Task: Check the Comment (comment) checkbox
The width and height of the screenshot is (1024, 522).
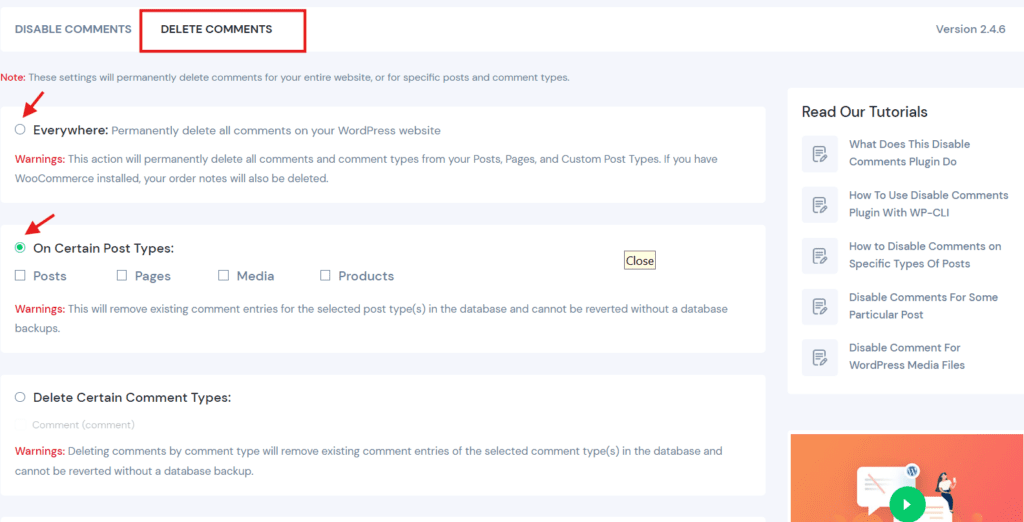Action: click(20, 425)
